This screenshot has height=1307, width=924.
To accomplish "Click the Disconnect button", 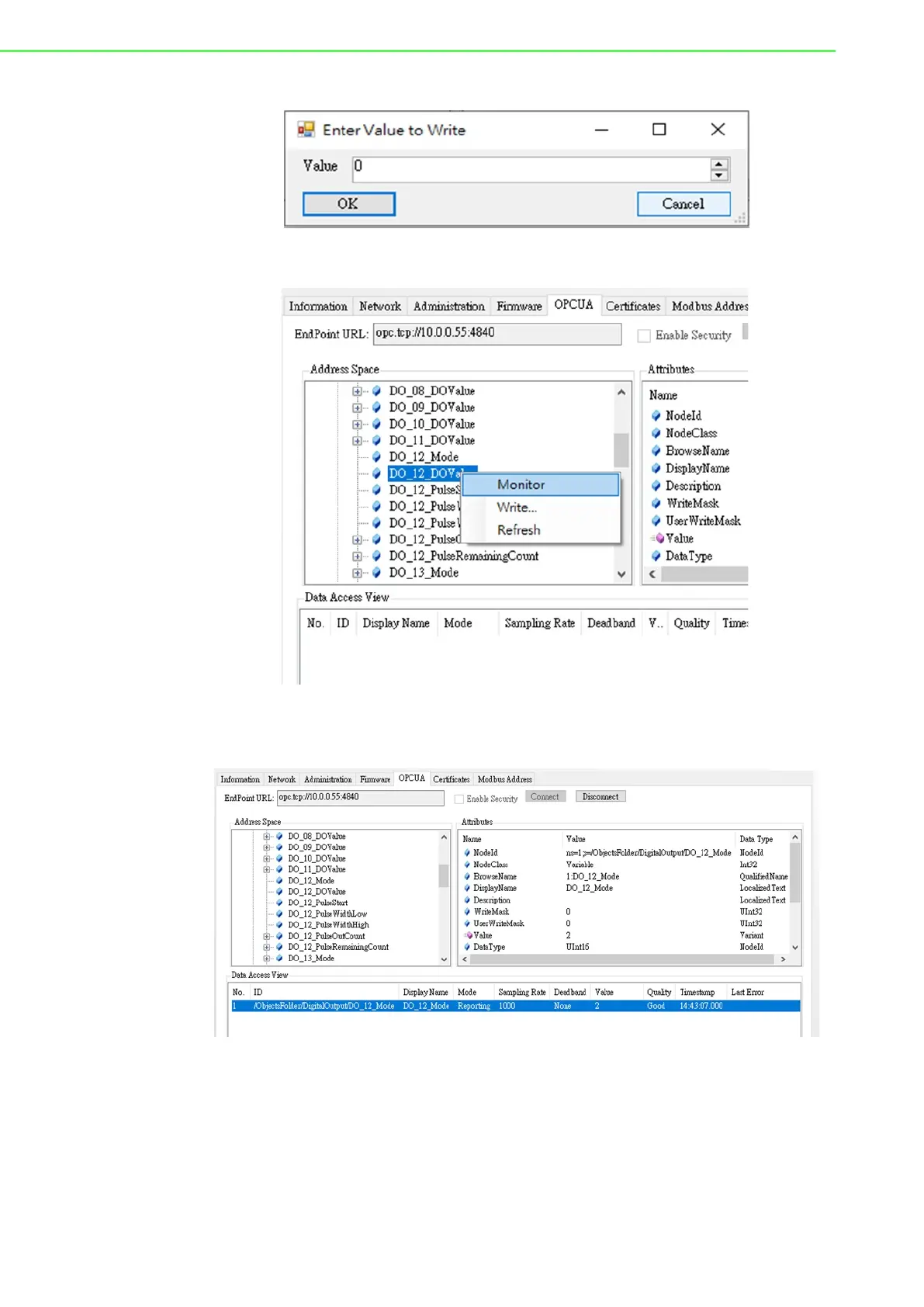I will (x=600, y=797).
